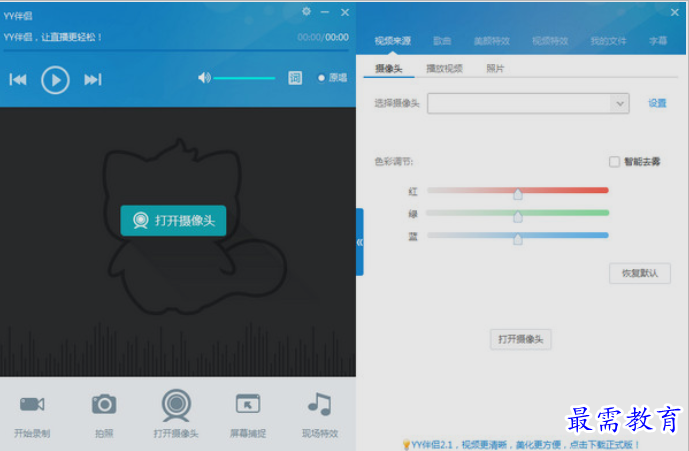Switch to 视频特效 tab
The image size is (689, 451).
[x=550, y=41]
